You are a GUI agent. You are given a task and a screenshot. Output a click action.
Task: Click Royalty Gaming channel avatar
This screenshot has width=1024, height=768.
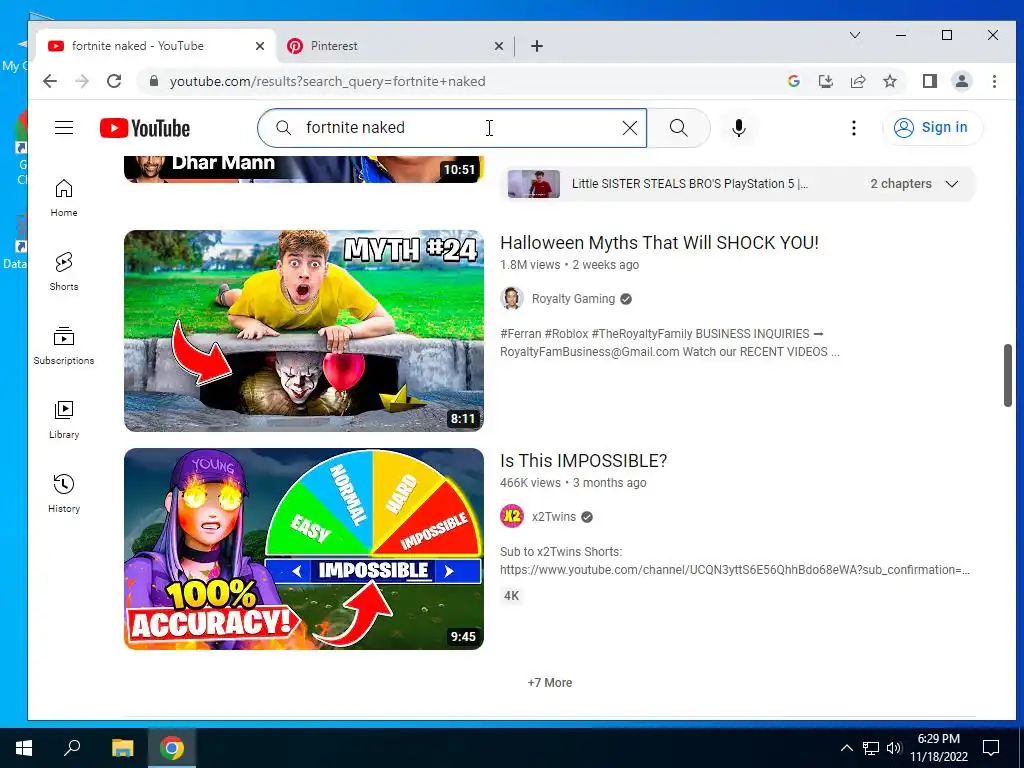pos(512,298)
